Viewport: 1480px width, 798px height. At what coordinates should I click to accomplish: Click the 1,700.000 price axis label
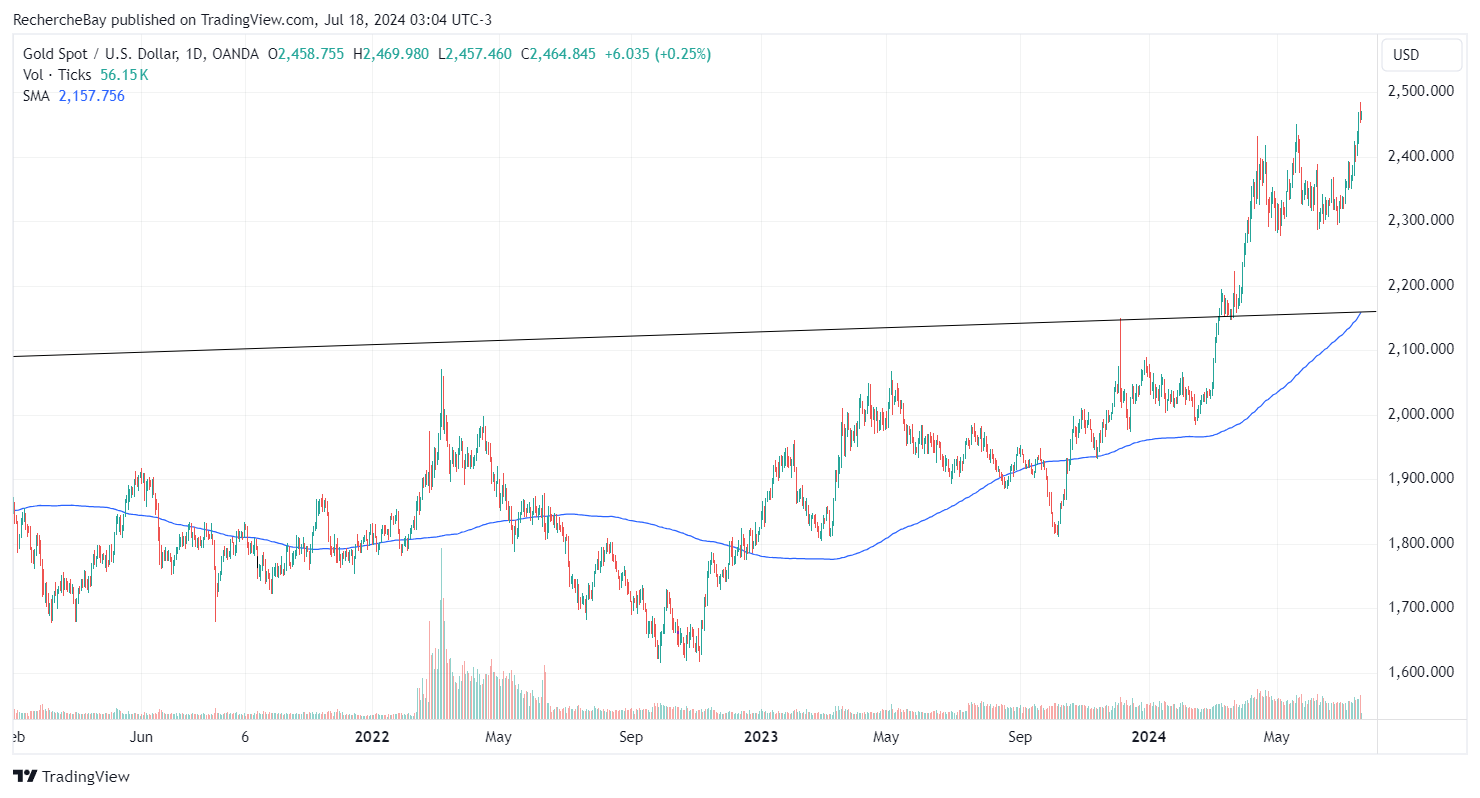1421,607
